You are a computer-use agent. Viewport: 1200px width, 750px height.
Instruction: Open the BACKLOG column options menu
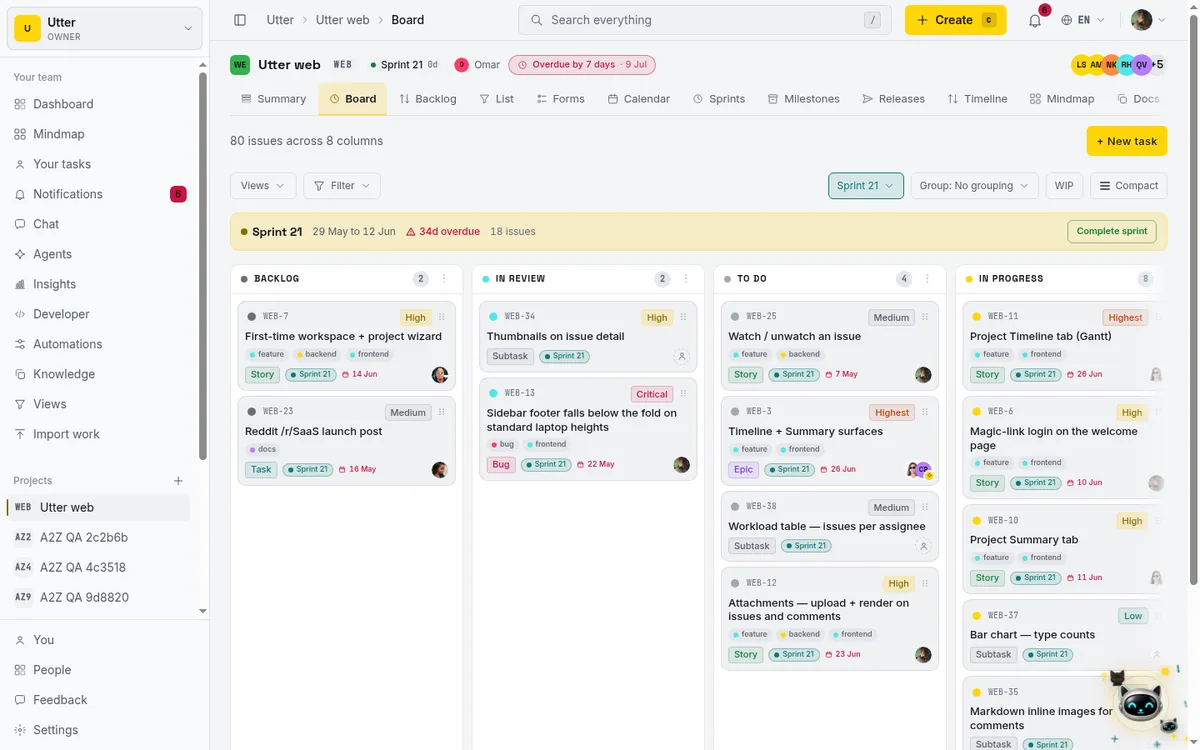pyautogui.click(x=444, y=279)
